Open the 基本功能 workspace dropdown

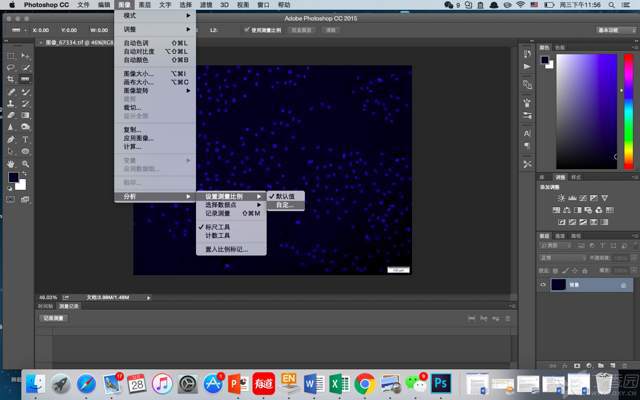point(616,30)
